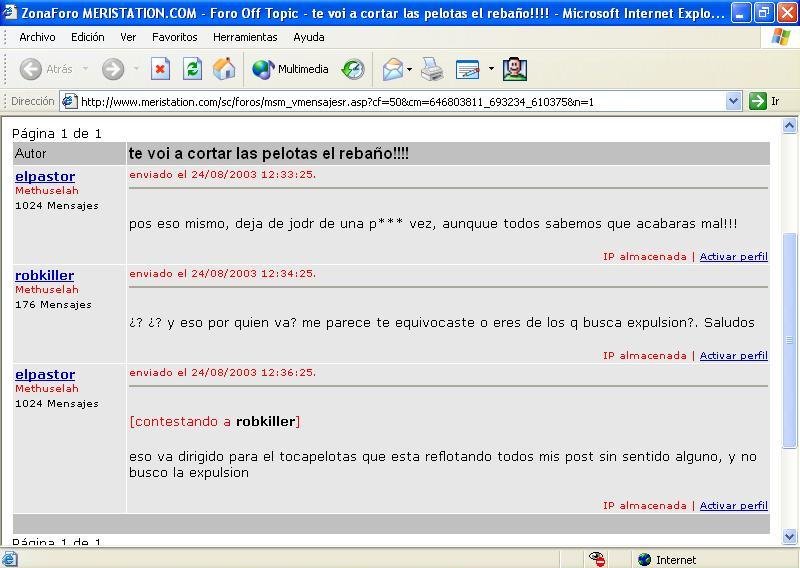Click the Forward arrow button
This screenshot has height=568, width=800.
click(113, 69)
